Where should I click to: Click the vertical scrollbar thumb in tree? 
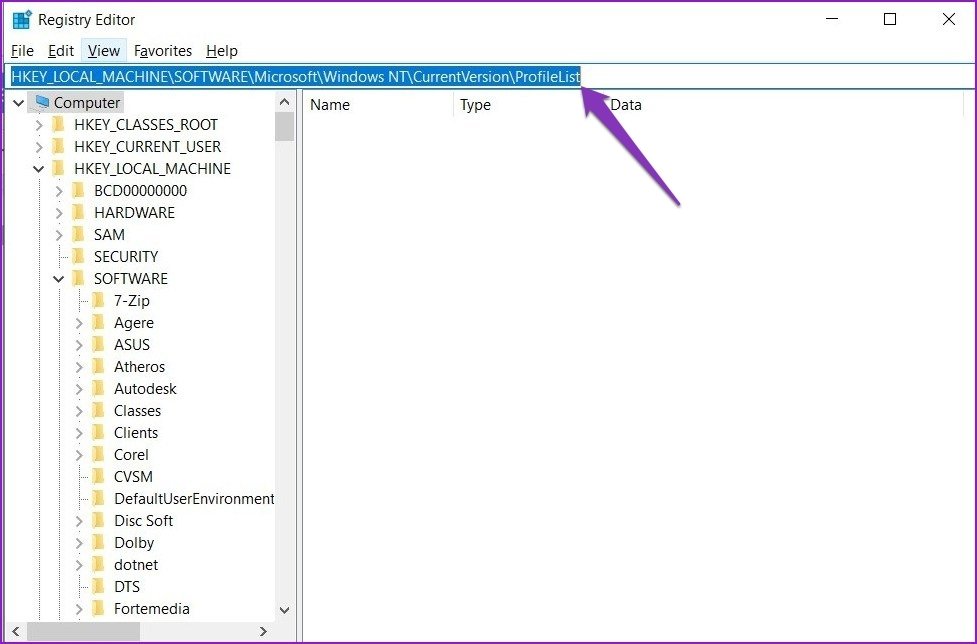click(x=285, y=126)
